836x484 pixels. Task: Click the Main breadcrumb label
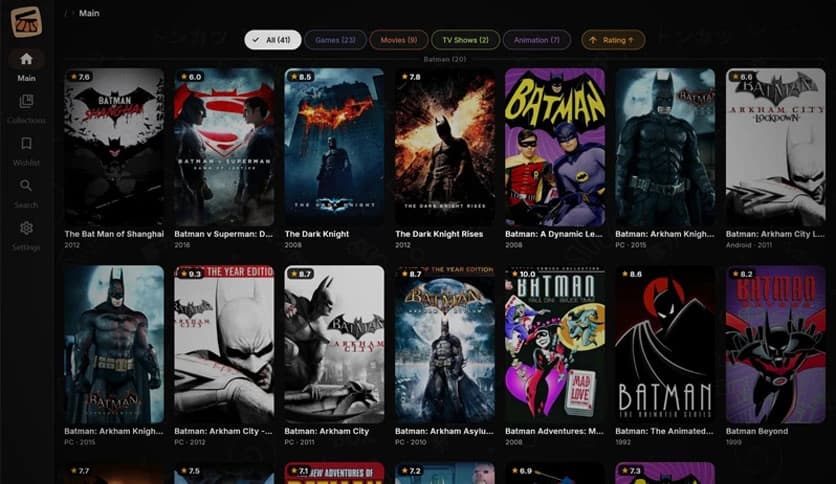[89, 13]
